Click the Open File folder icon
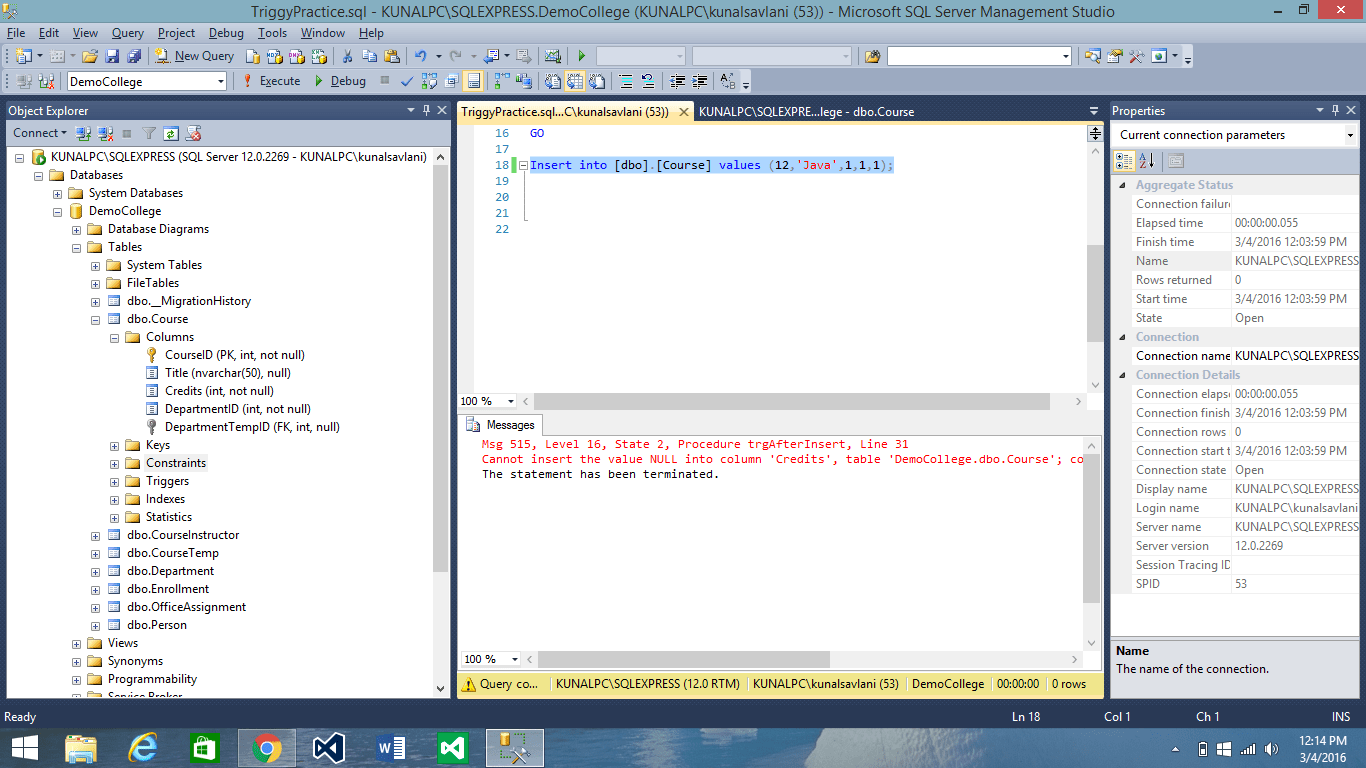Viewport: 1366px width, 768px height. coord(90,56)
